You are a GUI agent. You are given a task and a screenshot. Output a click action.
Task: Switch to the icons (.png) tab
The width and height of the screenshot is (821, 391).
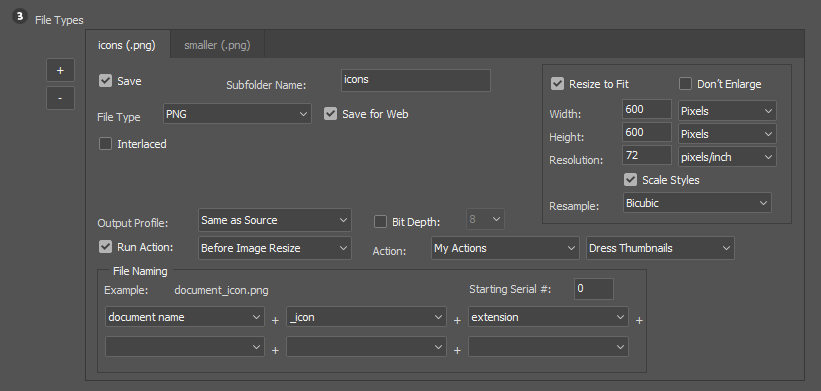[x=127, y=45]
